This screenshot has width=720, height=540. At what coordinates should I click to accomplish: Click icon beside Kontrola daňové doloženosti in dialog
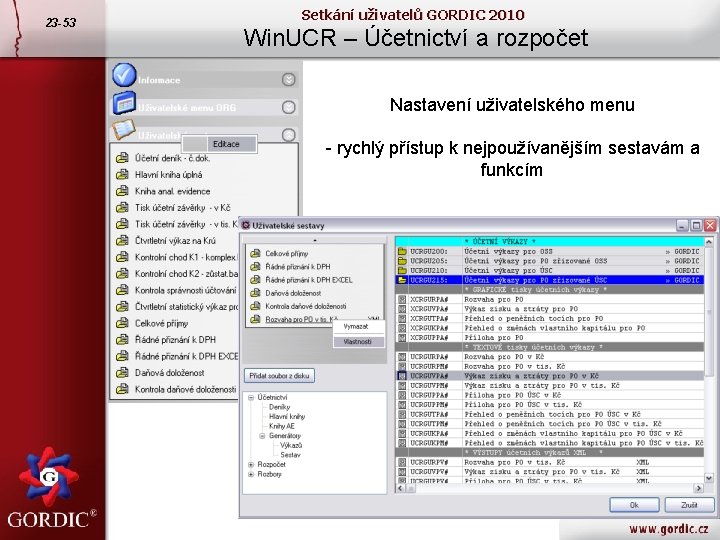(x=255, y=306)
